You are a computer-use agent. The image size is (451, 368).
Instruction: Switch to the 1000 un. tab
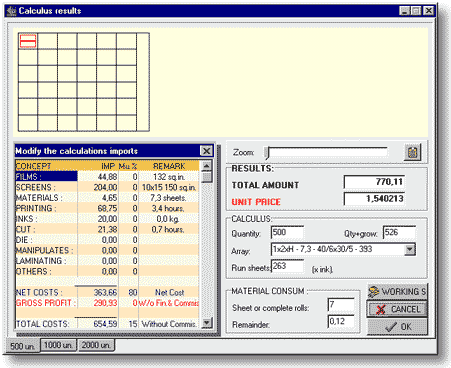point(58,345)
